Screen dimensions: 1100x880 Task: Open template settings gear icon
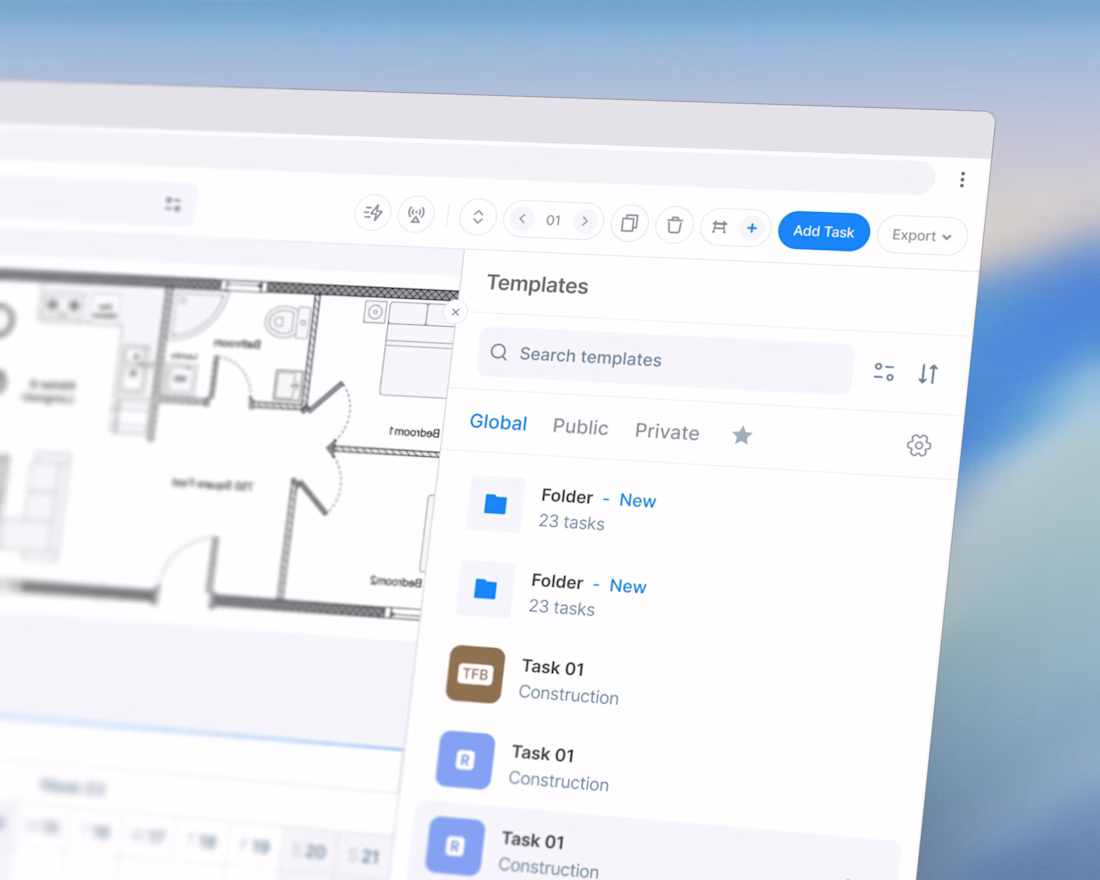(918, 446)
